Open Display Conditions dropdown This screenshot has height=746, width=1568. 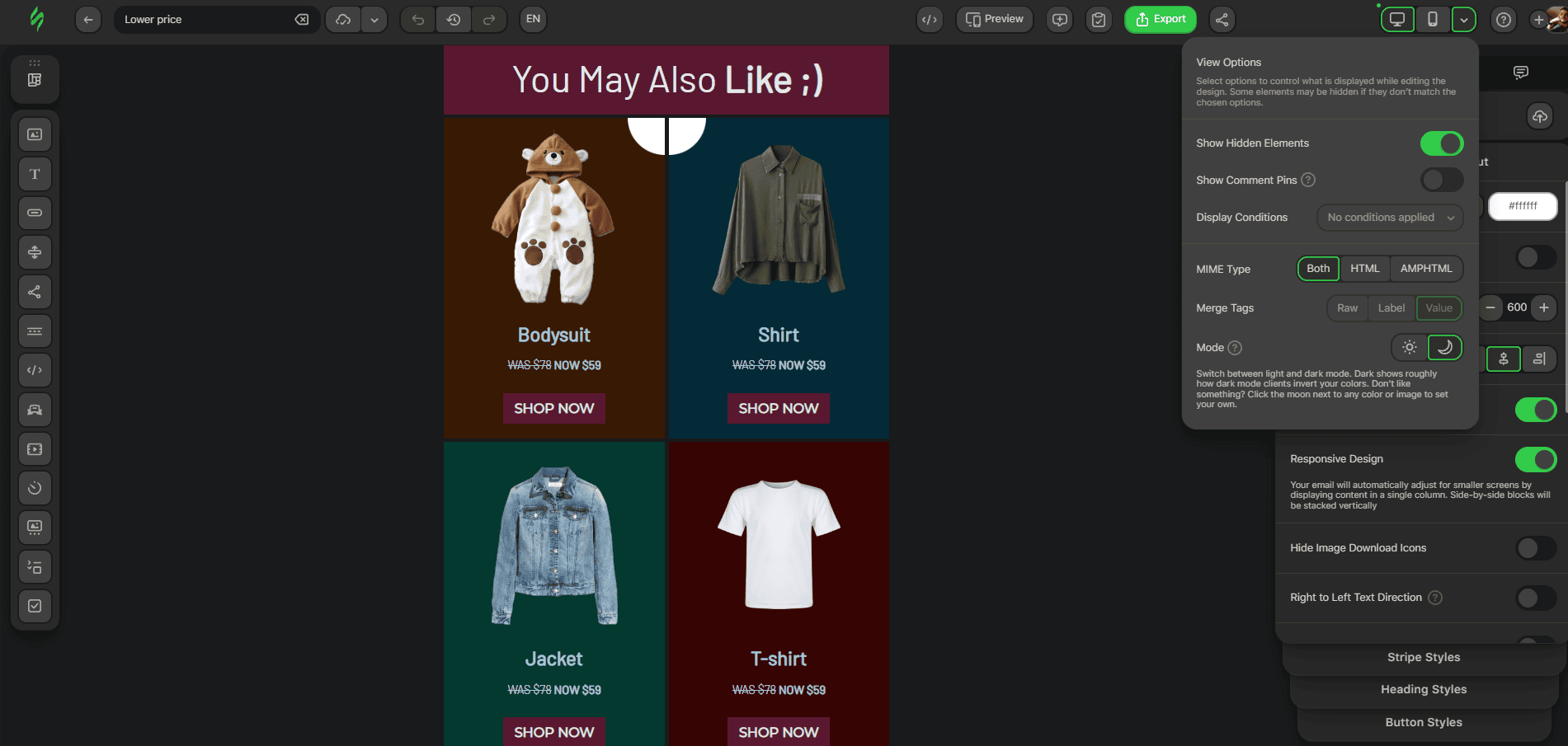click(x=1390, y=218)
